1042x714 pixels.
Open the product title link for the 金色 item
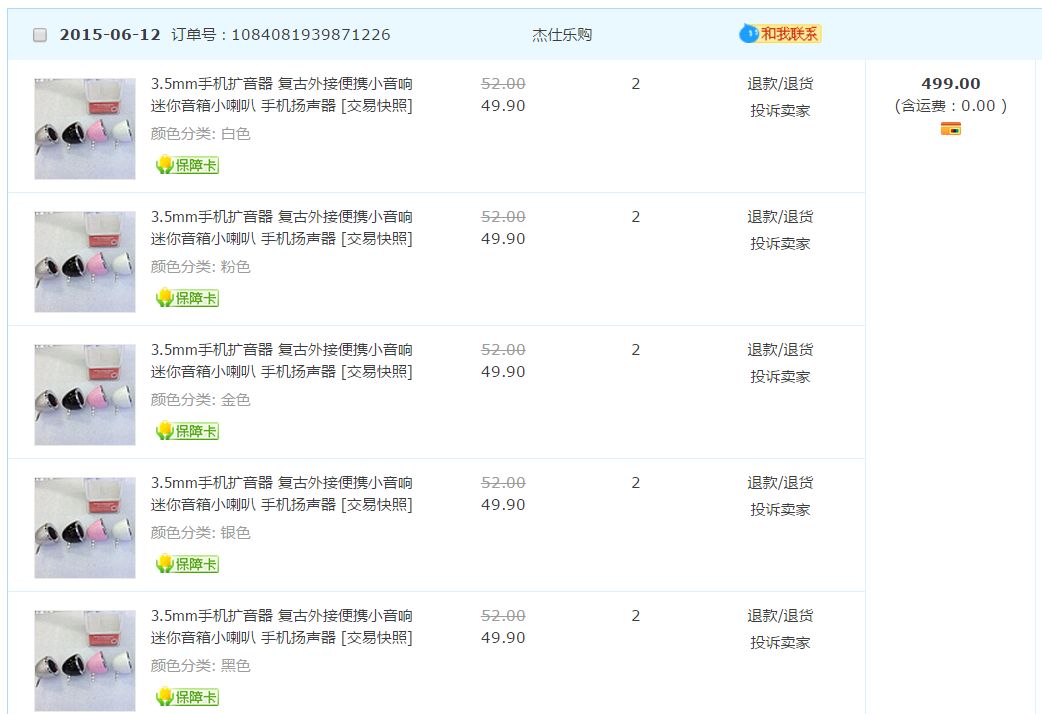(x=282, y=360)
